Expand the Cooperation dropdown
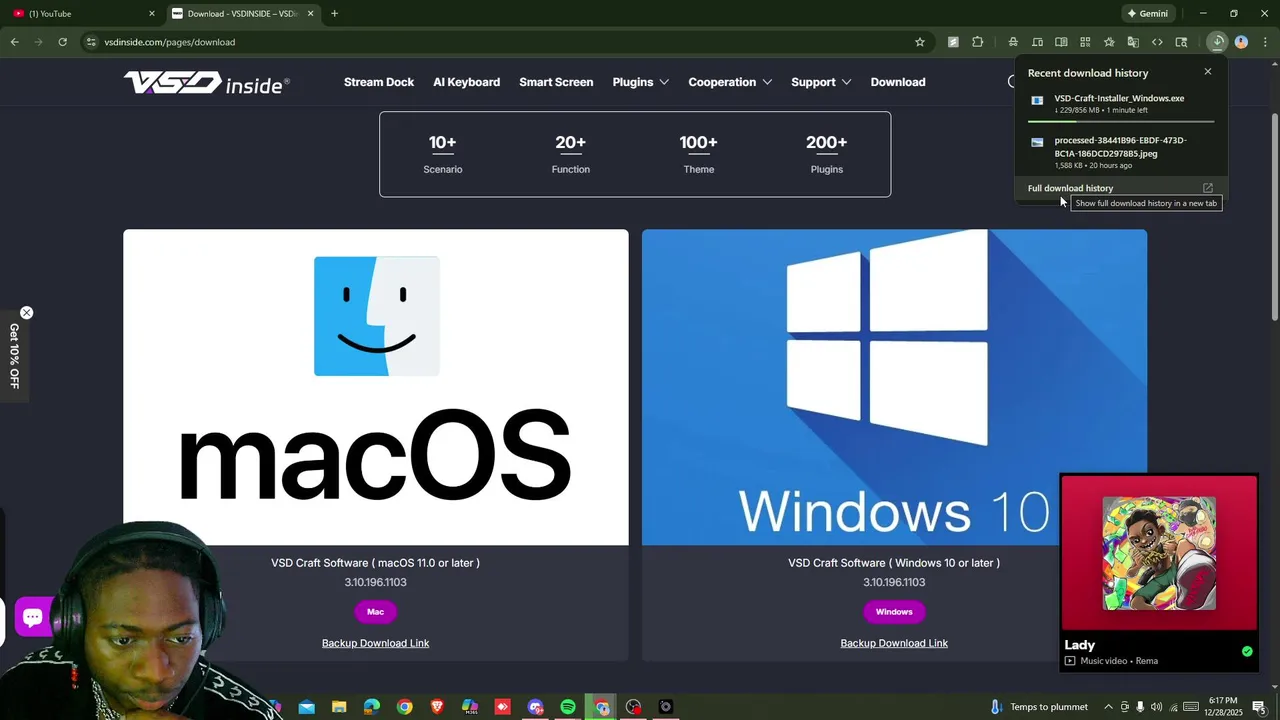 730,82
